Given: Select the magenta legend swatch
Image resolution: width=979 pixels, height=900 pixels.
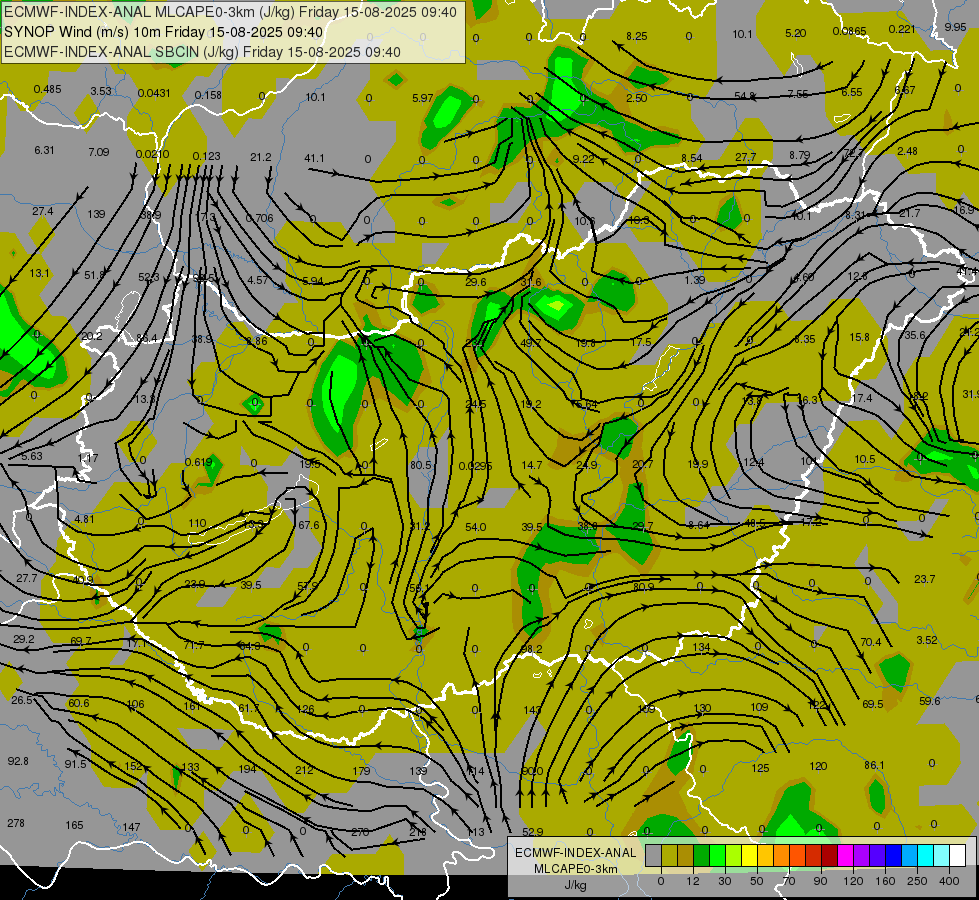Looking at the screenshot, I should point(846,856).
